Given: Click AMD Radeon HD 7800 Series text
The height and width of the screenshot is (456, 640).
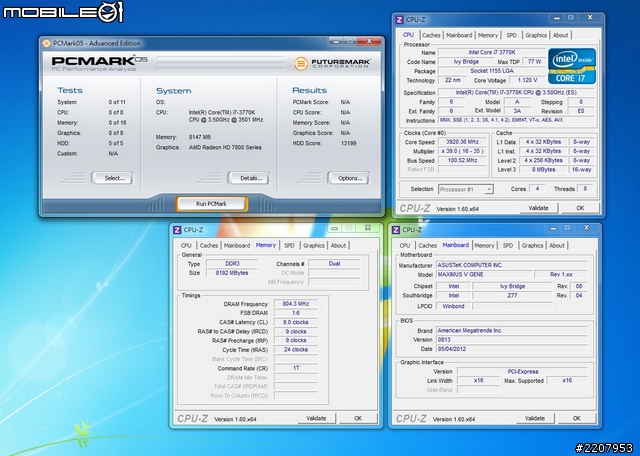Looking at the screenshot, I should [x=225, y=147].
